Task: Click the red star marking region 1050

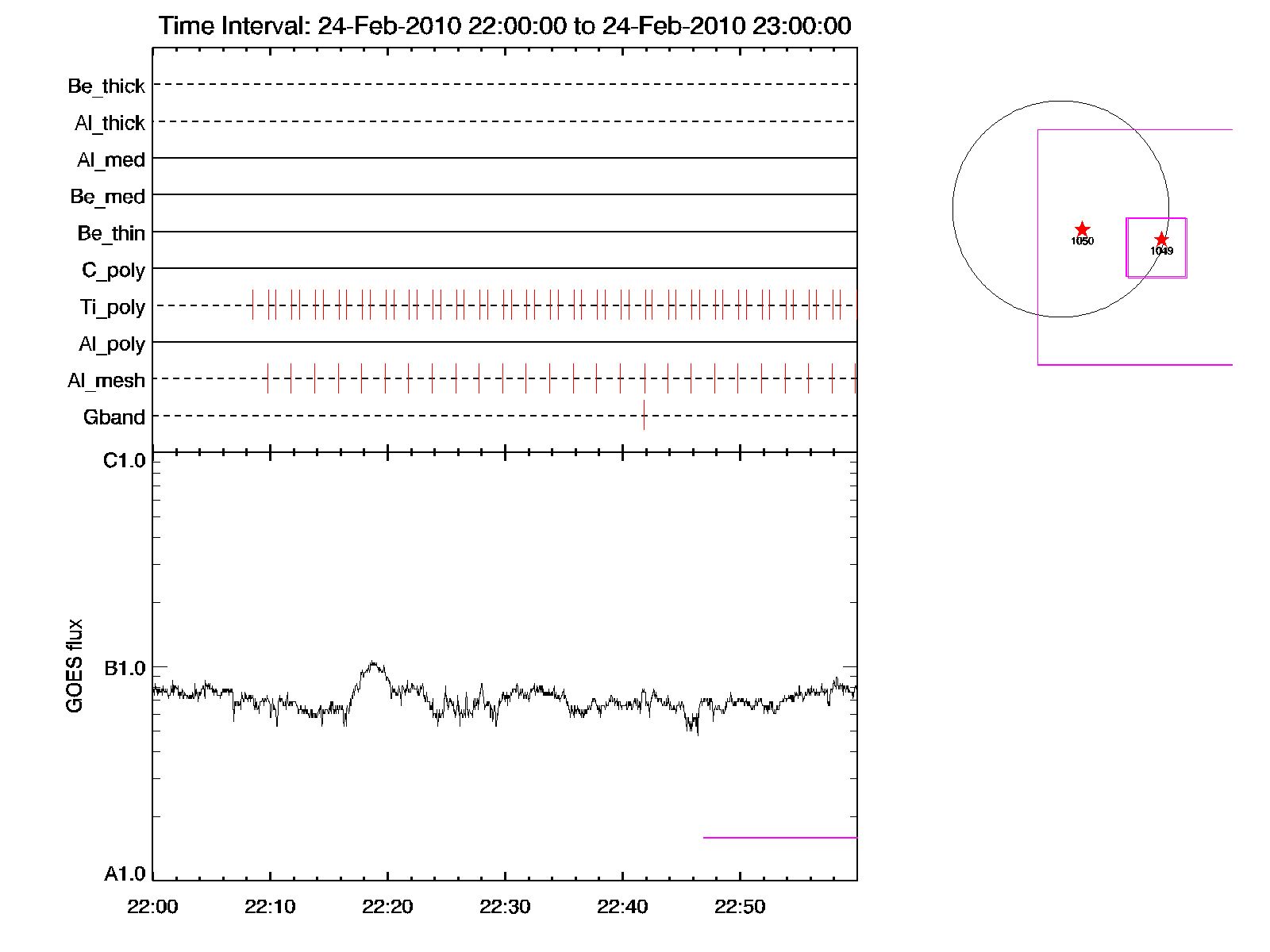Action: 1082,229
